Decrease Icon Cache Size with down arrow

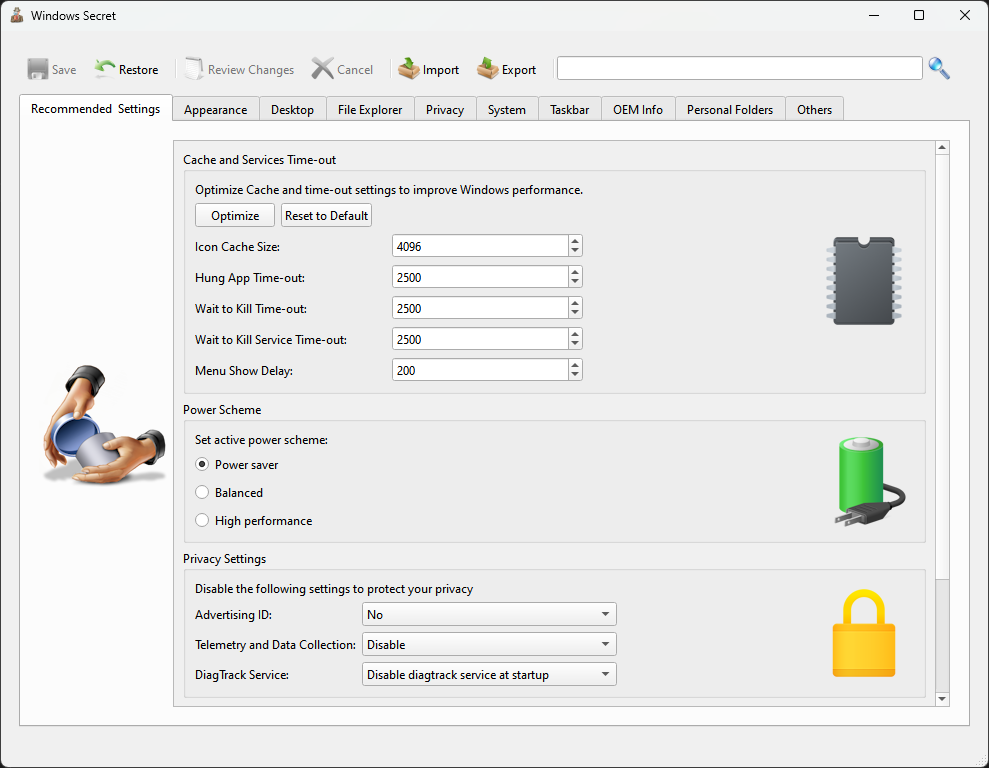pos(575,251)
